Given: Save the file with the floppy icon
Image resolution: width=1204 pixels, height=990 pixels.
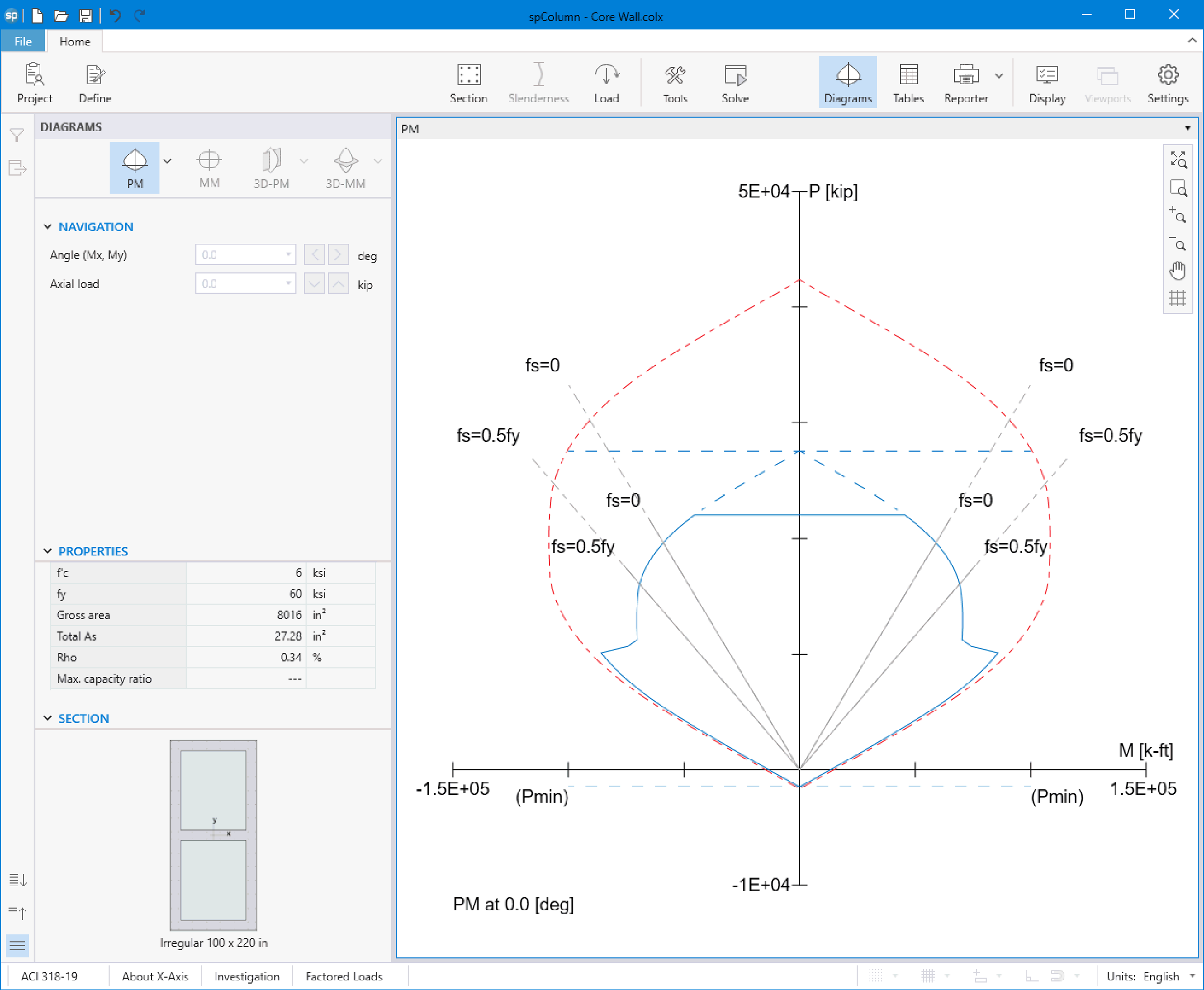Looking at the screenshot, I should (85, 16).
